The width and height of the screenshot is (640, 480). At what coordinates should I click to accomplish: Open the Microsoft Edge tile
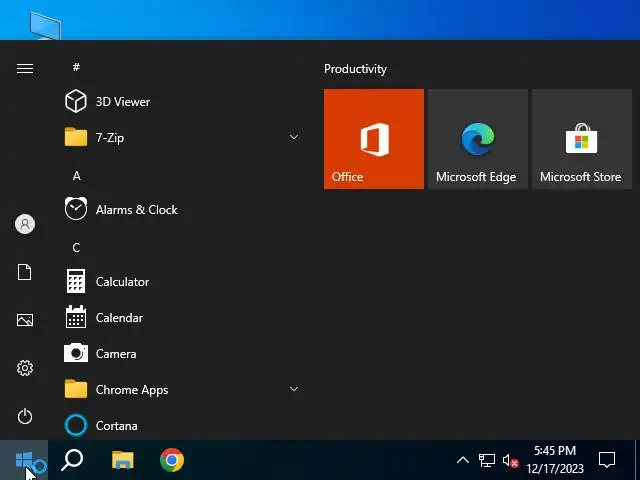pos(478,139)
